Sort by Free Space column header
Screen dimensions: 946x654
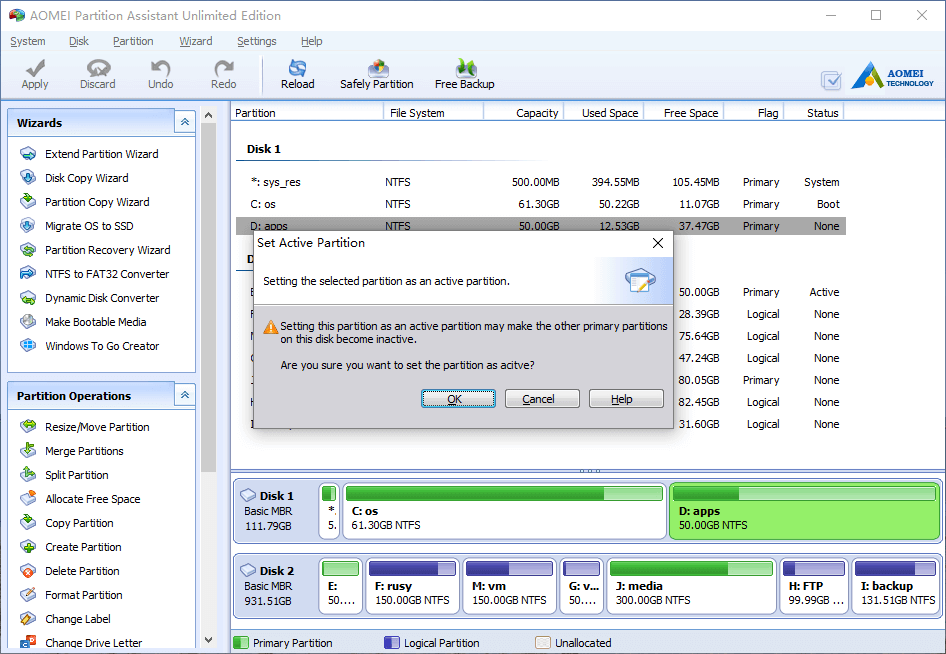pos(684,113)
